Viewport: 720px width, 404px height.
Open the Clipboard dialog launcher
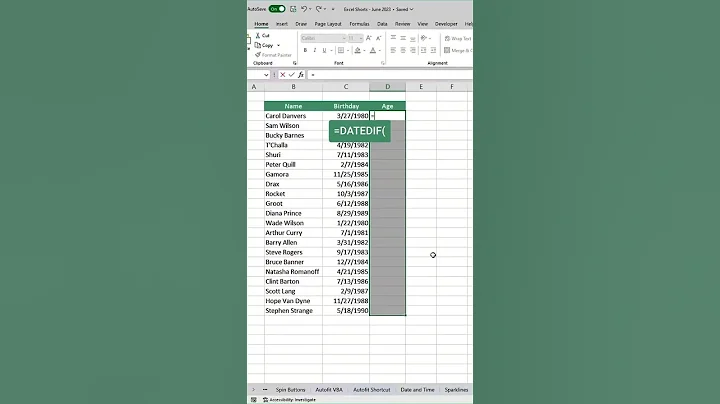click(x=295, y=63)
